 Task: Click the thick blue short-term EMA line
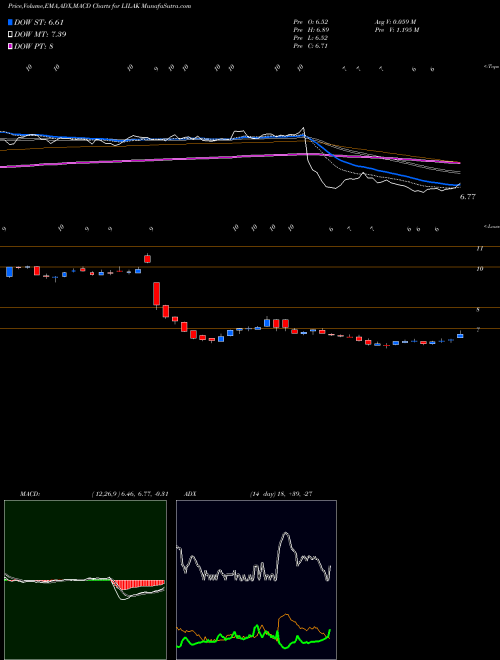(x=349, y=163)
